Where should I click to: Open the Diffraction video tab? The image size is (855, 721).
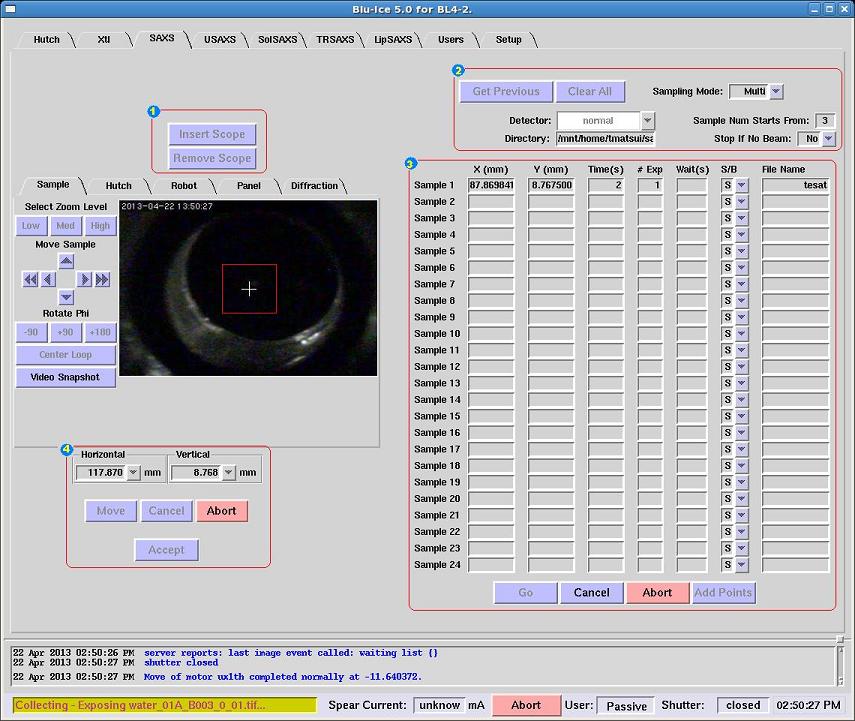coord(314,185)
